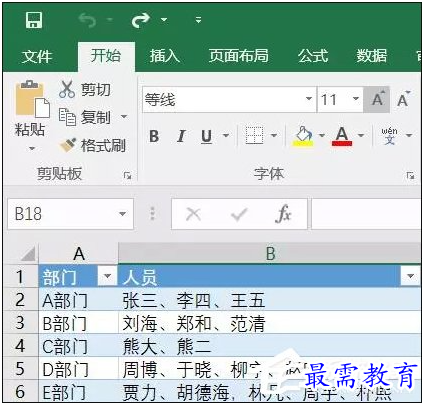Select column B header
Viewport: 426px width, 407px height.
coord(269,254)
